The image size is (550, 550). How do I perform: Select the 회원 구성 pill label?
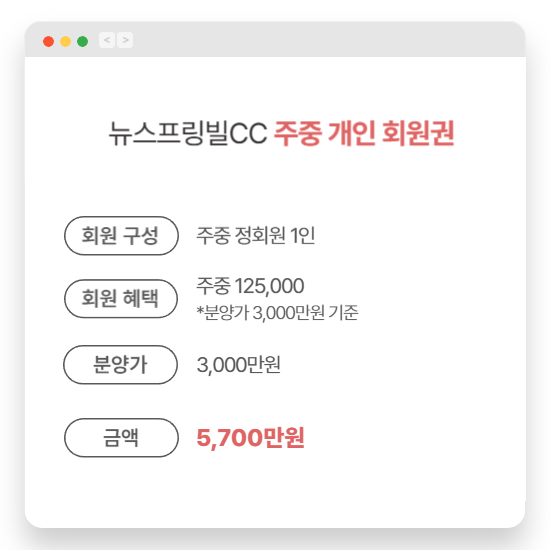click(121, 236)
